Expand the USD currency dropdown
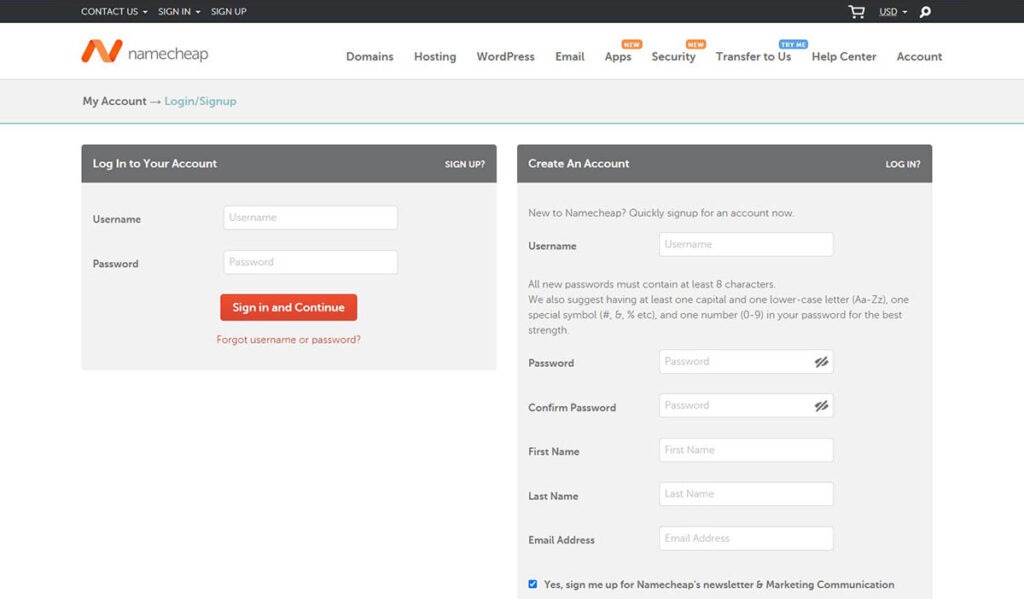Image resolution: width=1024 pixels, height=599 pixels. [x=893, y=12]
